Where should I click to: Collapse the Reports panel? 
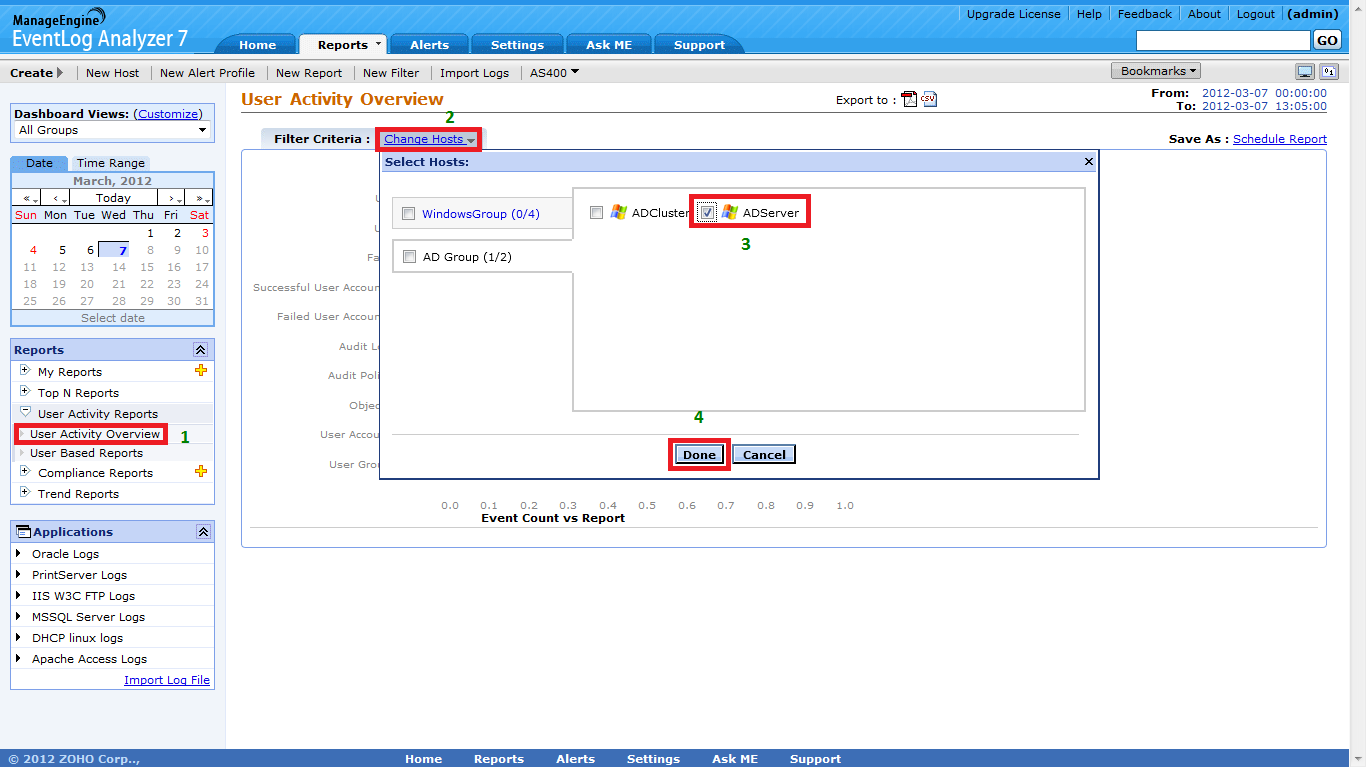200,350
